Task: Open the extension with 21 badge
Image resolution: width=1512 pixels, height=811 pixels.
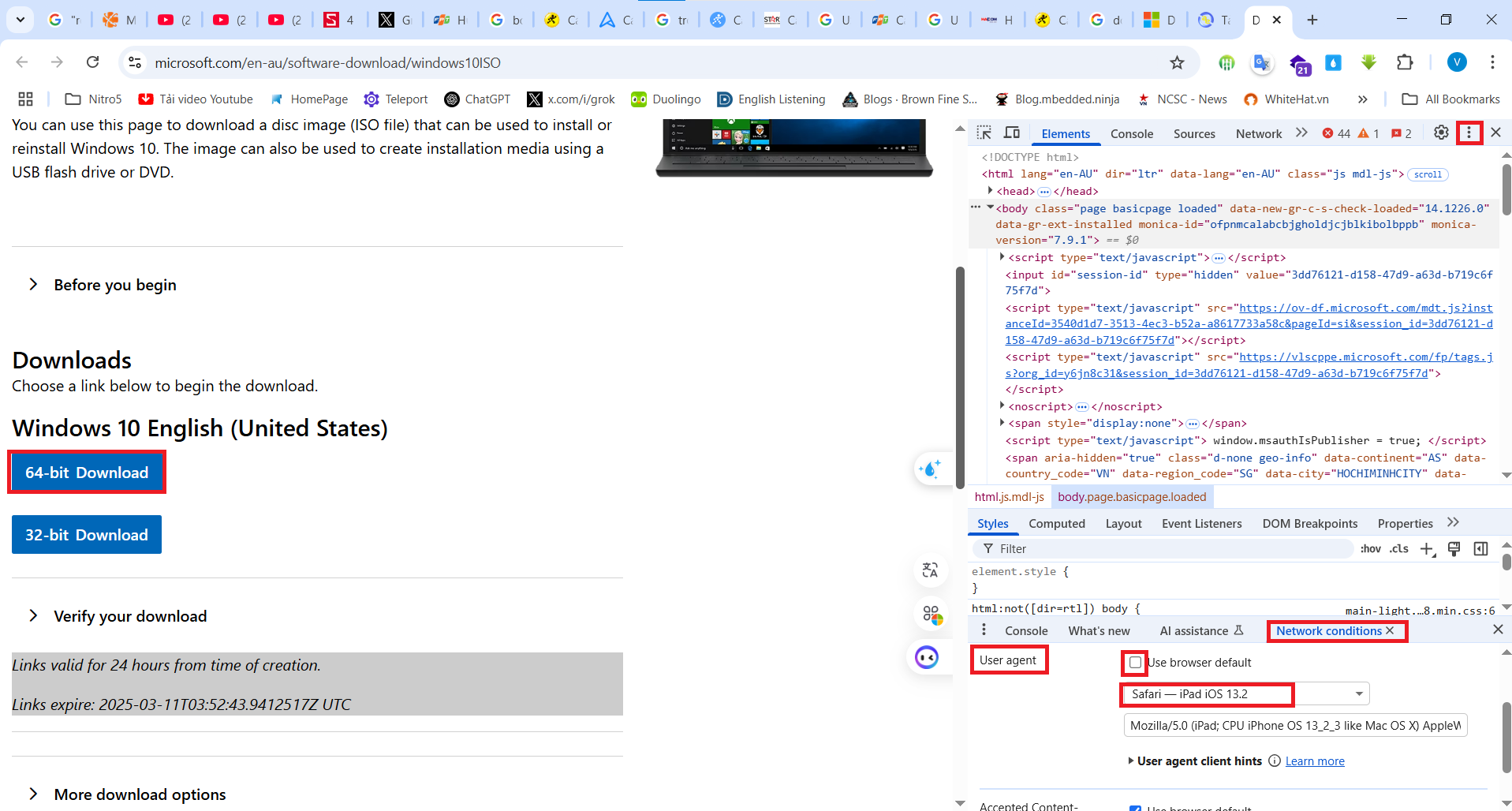Action: coord(1299,64)
